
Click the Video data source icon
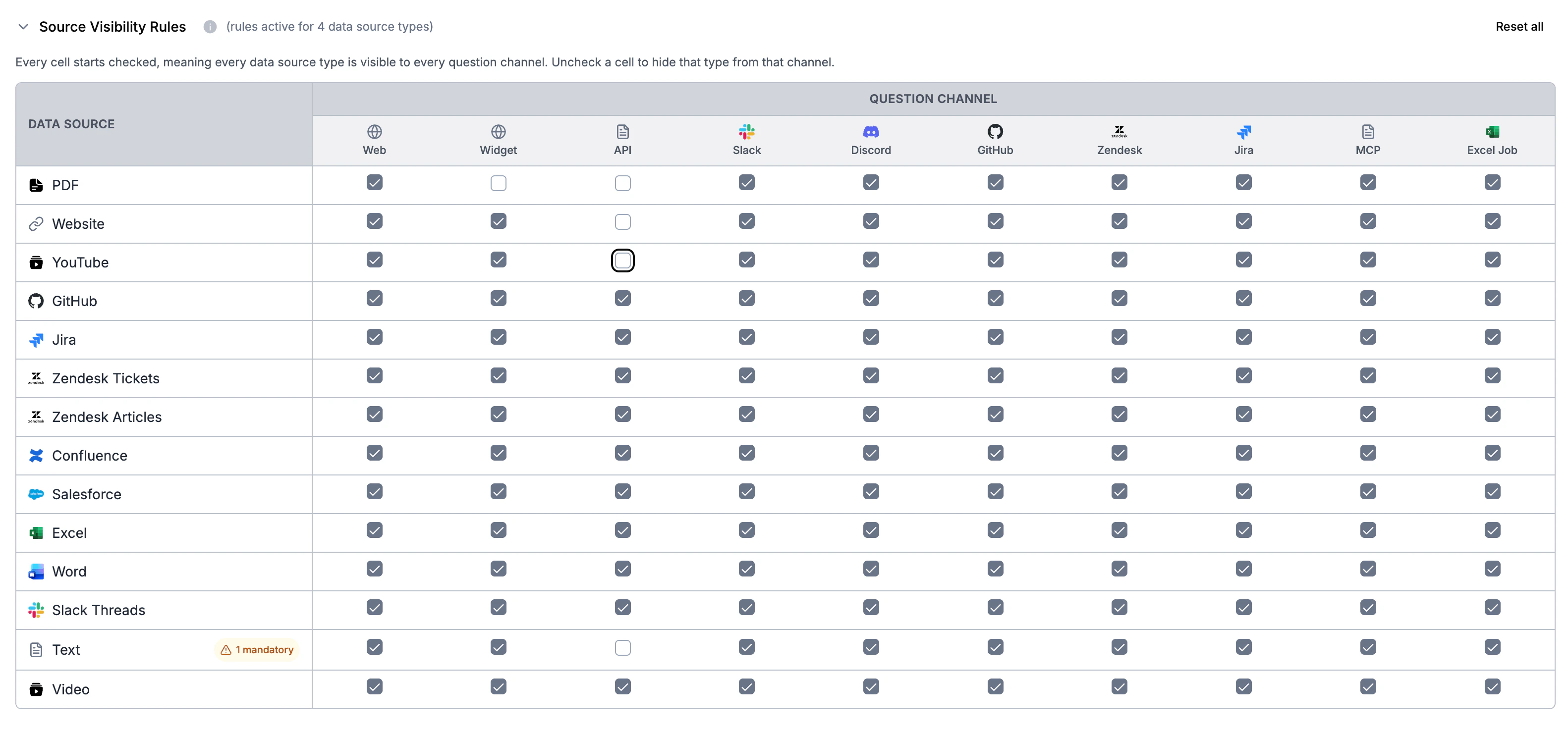click(x=36, y=689)
